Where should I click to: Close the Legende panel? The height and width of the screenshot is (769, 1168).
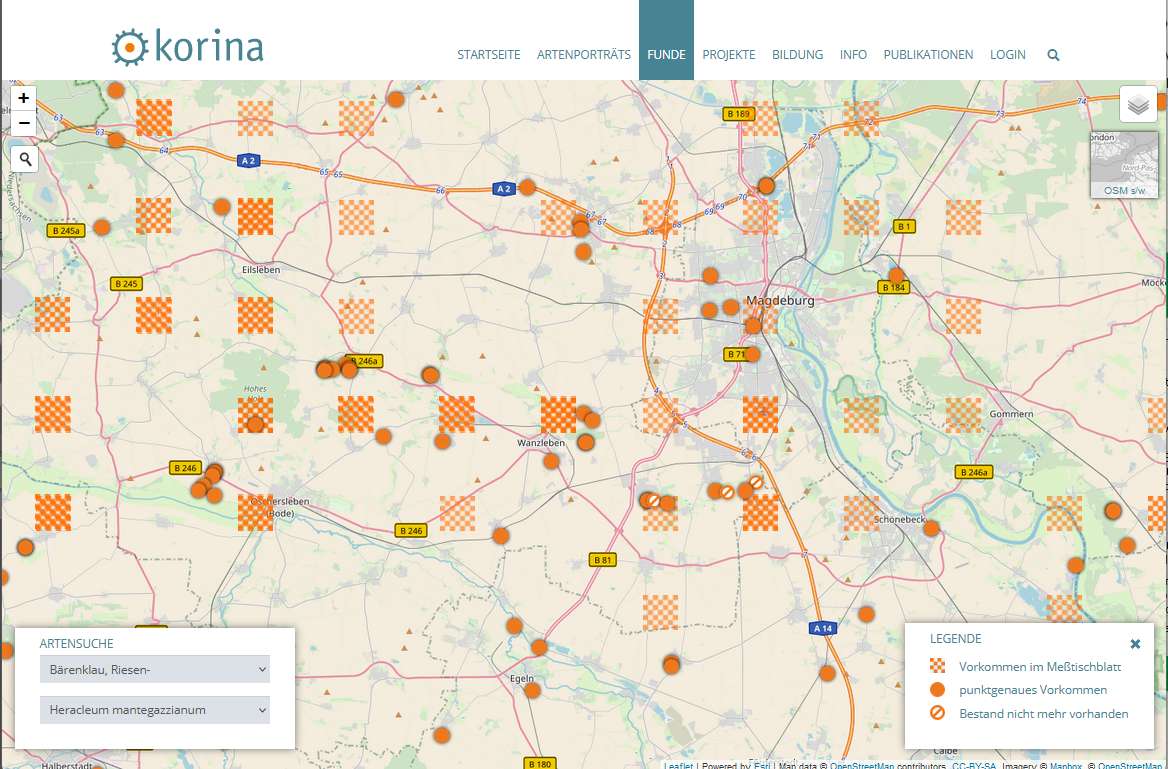[x=1135, y=644]
